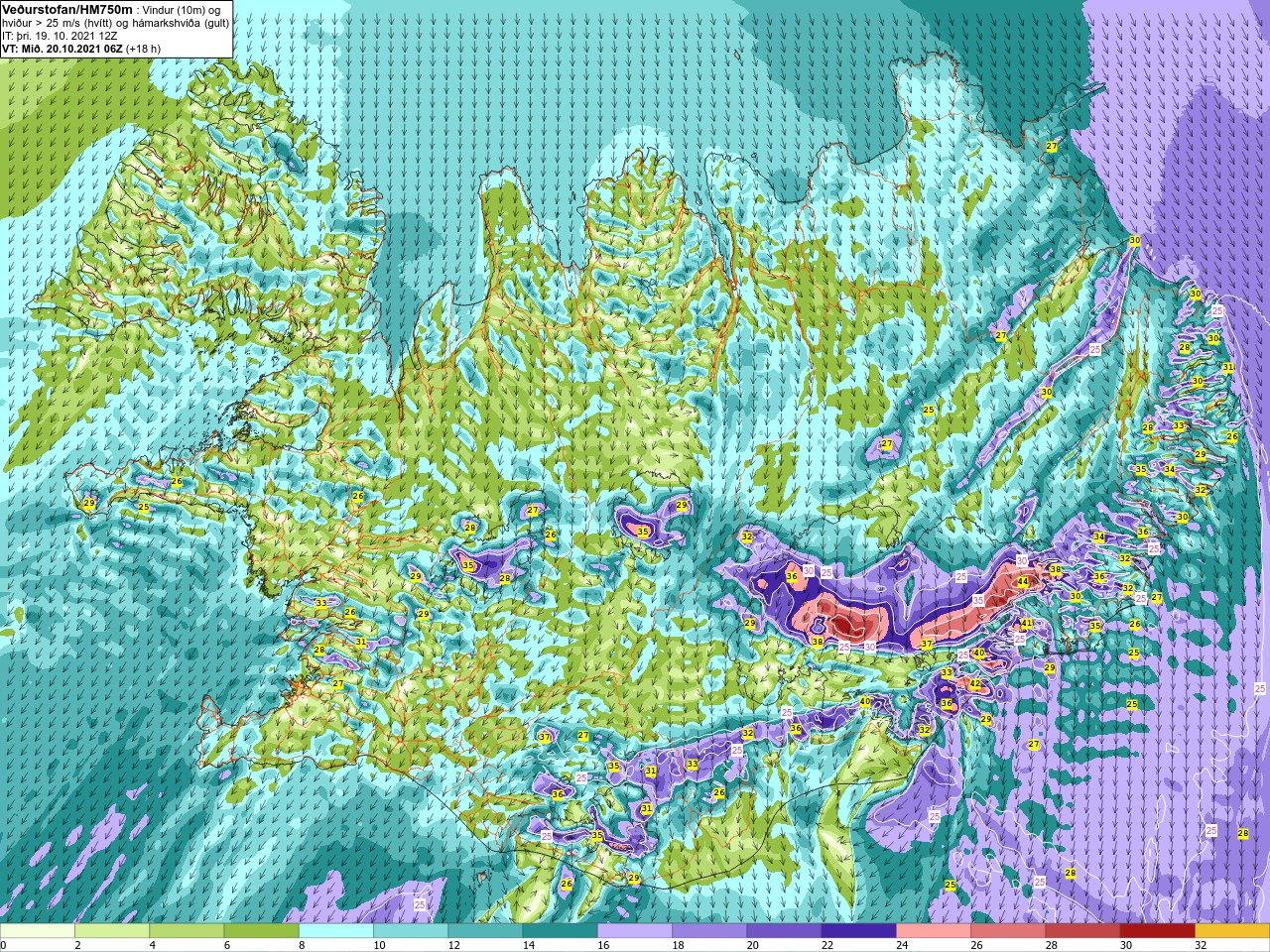Screen dimensions: 1270x952
Task: Select the green 4–6 m/s legend swatch
Action: [187, 931]
